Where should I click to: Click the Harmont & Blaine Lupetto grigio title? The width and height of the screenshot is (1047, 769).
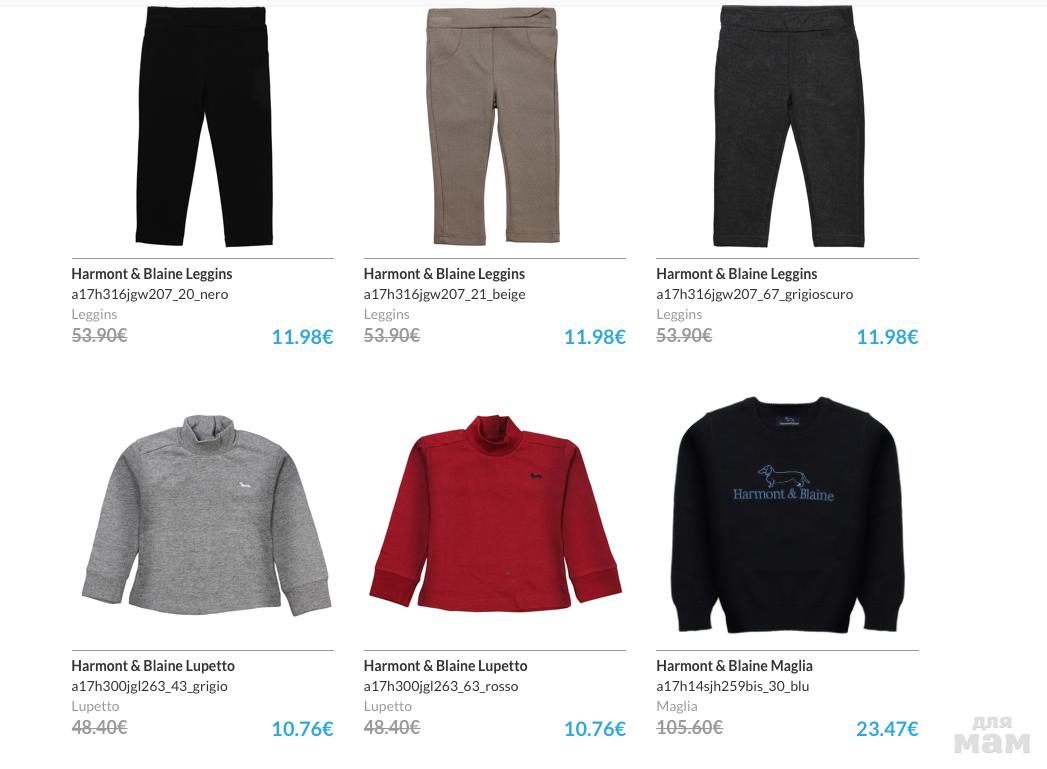point(153,666)
